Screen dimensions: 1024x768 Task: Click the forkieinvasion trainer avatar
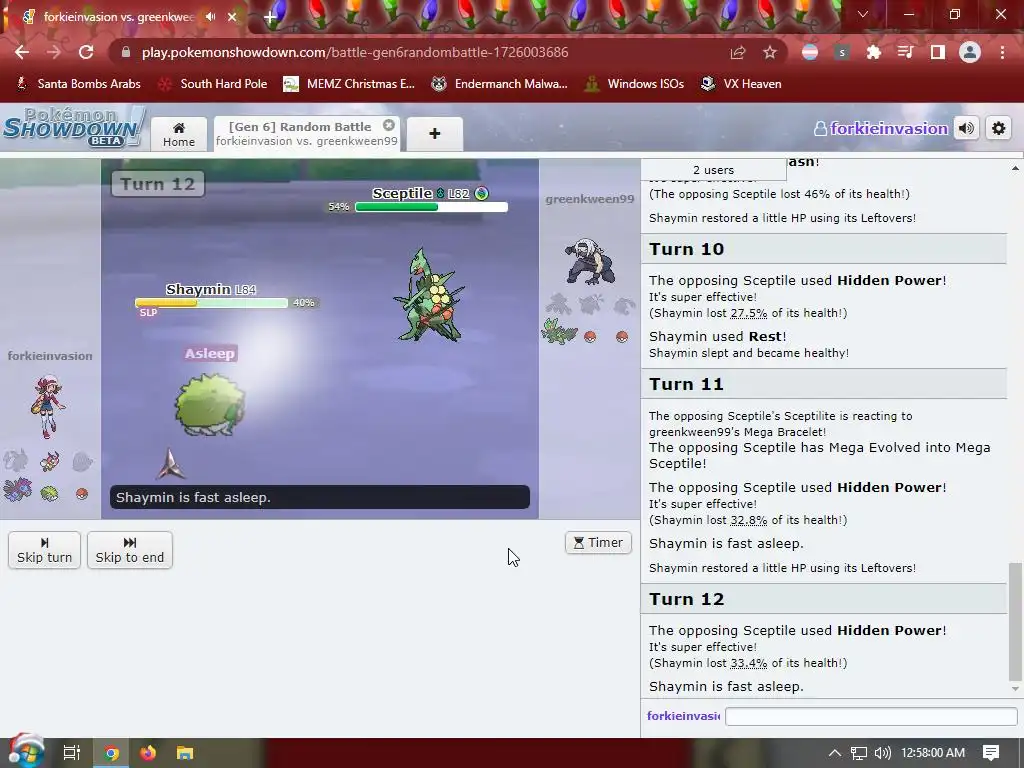[48, 406]
